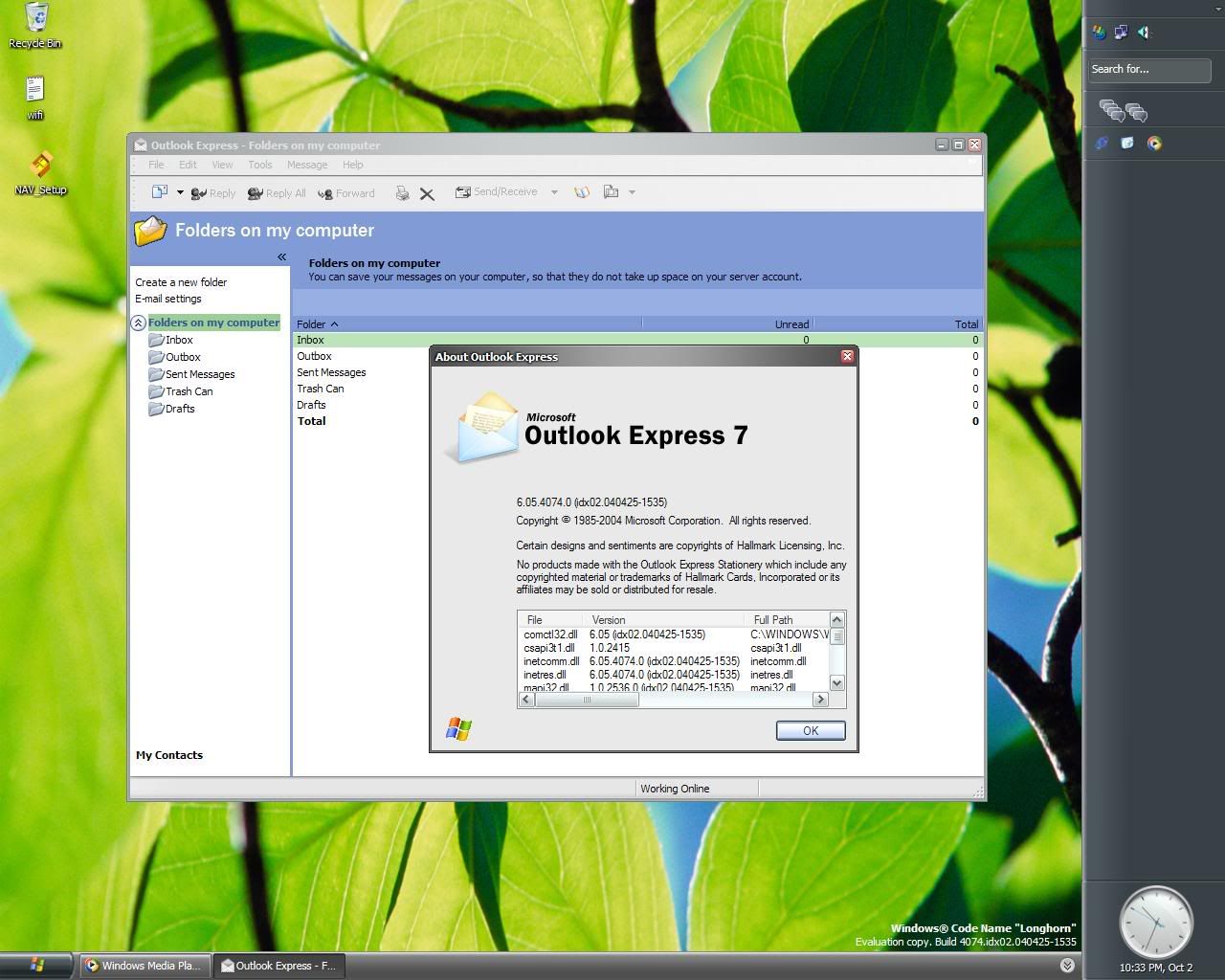The image size is (1225, 980).
Task: Click the three-bubble chat icon in sidebar
Action: click(1137, 112)
